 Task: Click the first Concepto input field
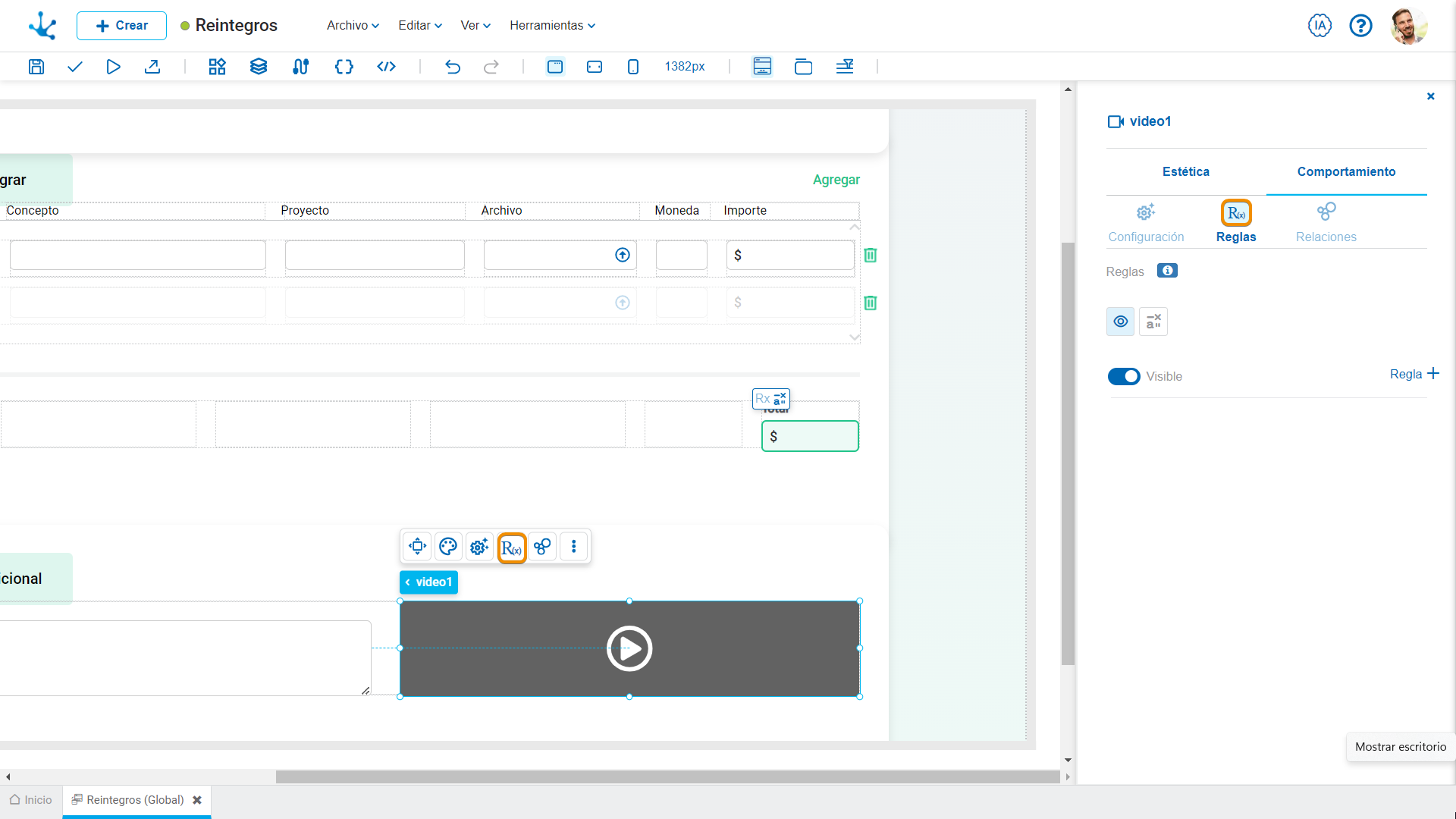click(x=138, y=255)
